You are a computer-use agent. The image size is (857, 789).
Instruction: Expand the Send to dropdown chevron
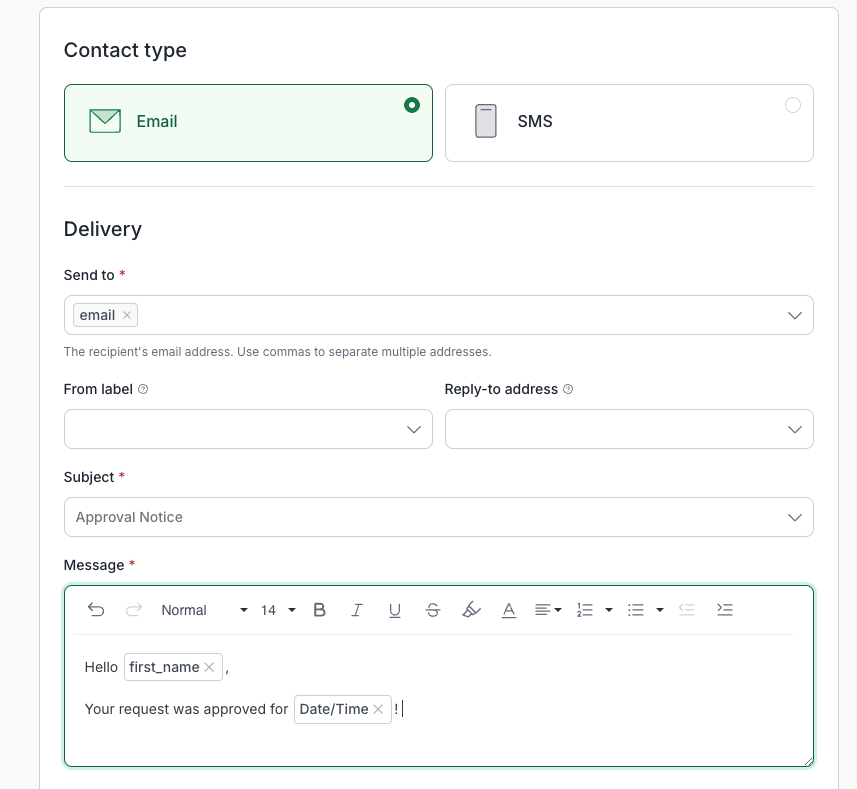795,315
